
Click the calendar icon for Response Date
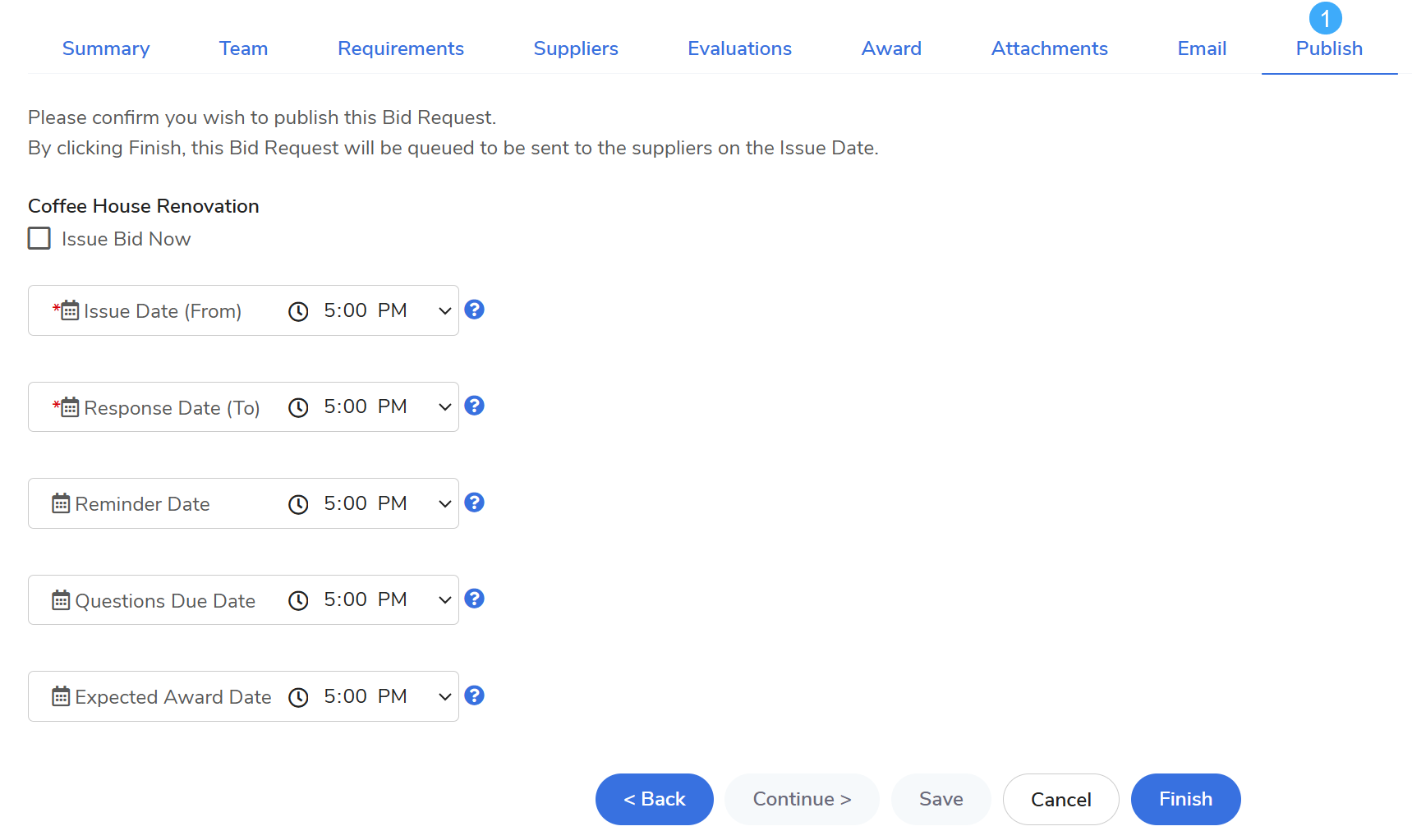pyautogui.click(x=70, y=407)
